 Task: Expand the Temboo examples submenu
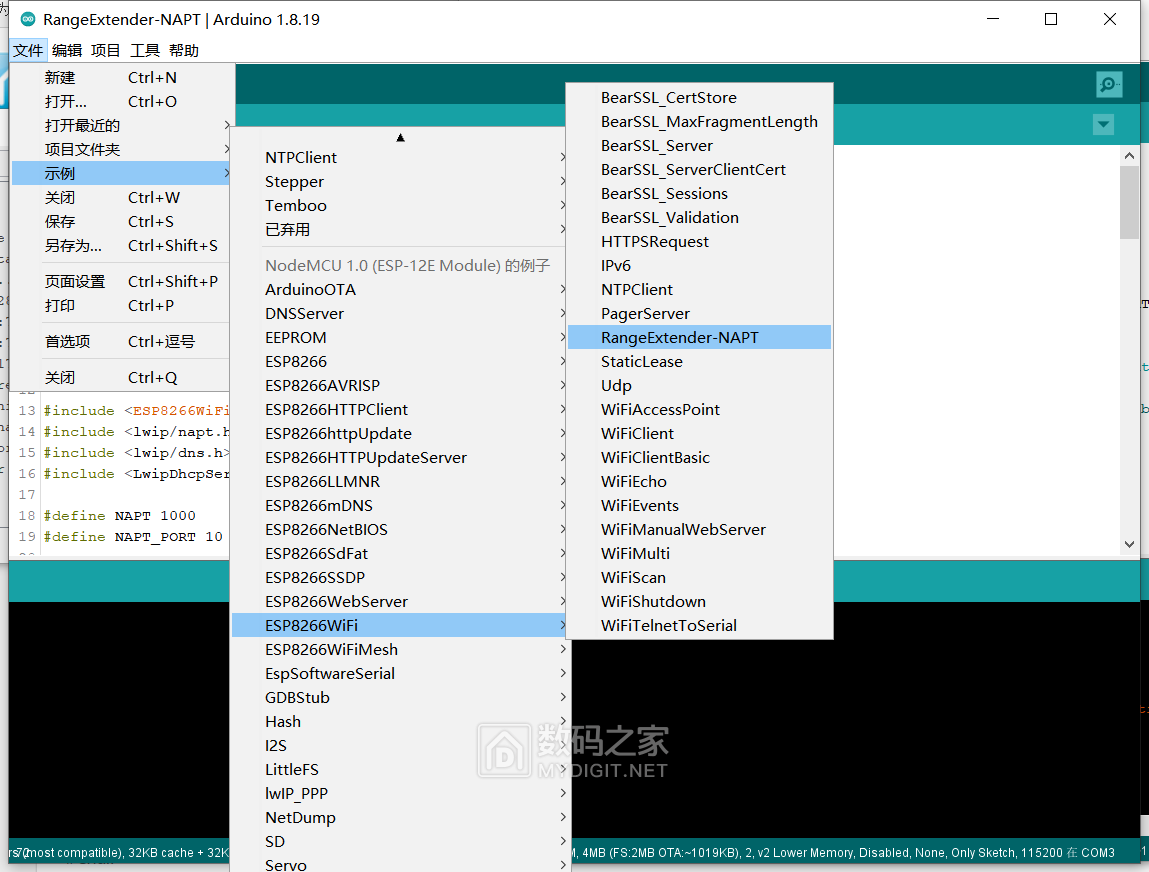400,206
